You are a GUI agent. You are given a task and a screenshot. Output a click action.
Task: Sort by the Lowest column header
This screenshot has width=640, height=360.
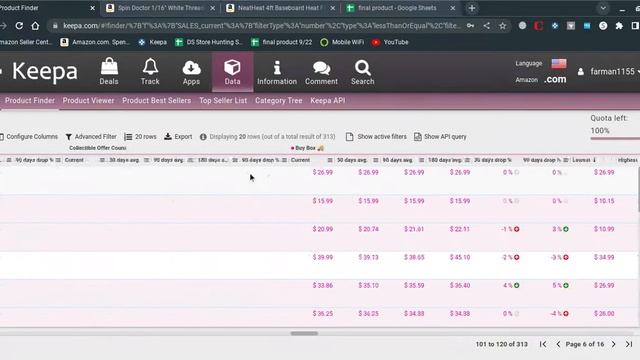coord(581,160)
